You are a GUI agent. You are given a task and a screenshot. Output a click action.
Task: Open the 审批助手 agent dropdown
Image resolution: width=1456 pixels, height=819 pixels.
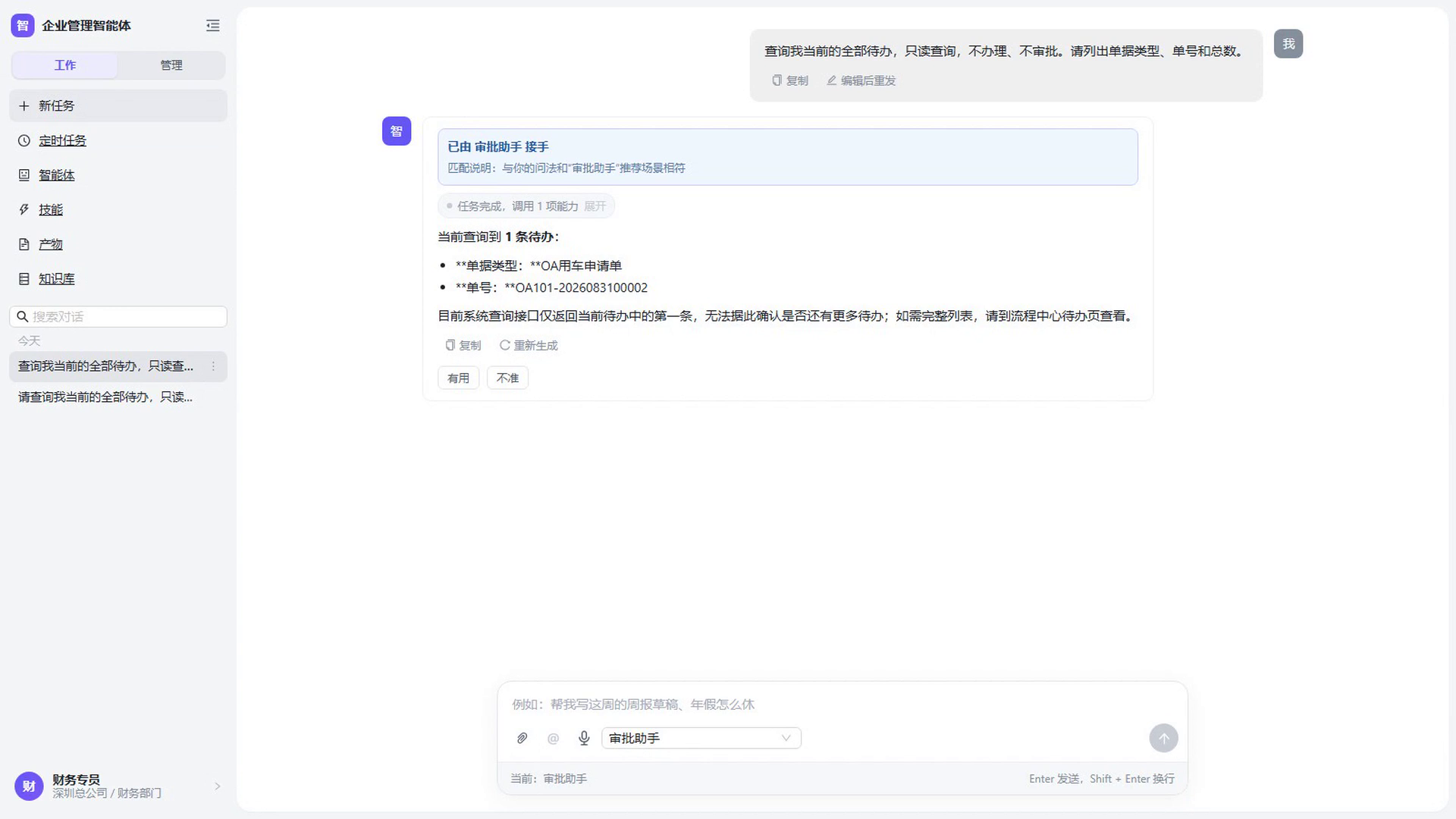pos(701,738)
